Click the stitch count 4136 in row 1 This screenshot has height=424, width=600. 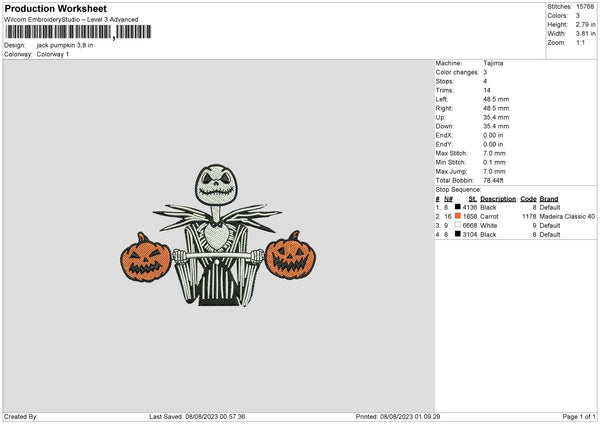[x=470, y=208]
